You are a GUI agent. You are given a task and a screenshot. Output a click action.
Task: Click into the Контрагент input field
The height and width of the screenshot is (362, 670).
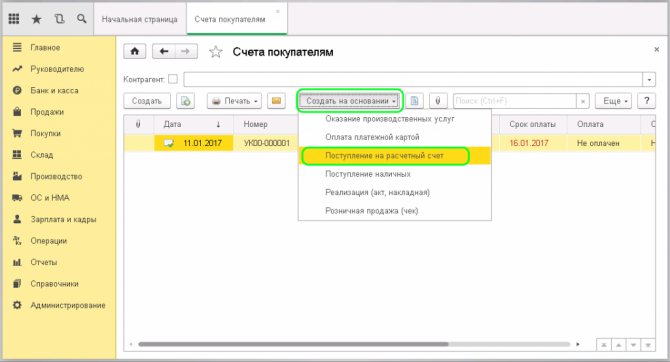(x=413, y=79)
